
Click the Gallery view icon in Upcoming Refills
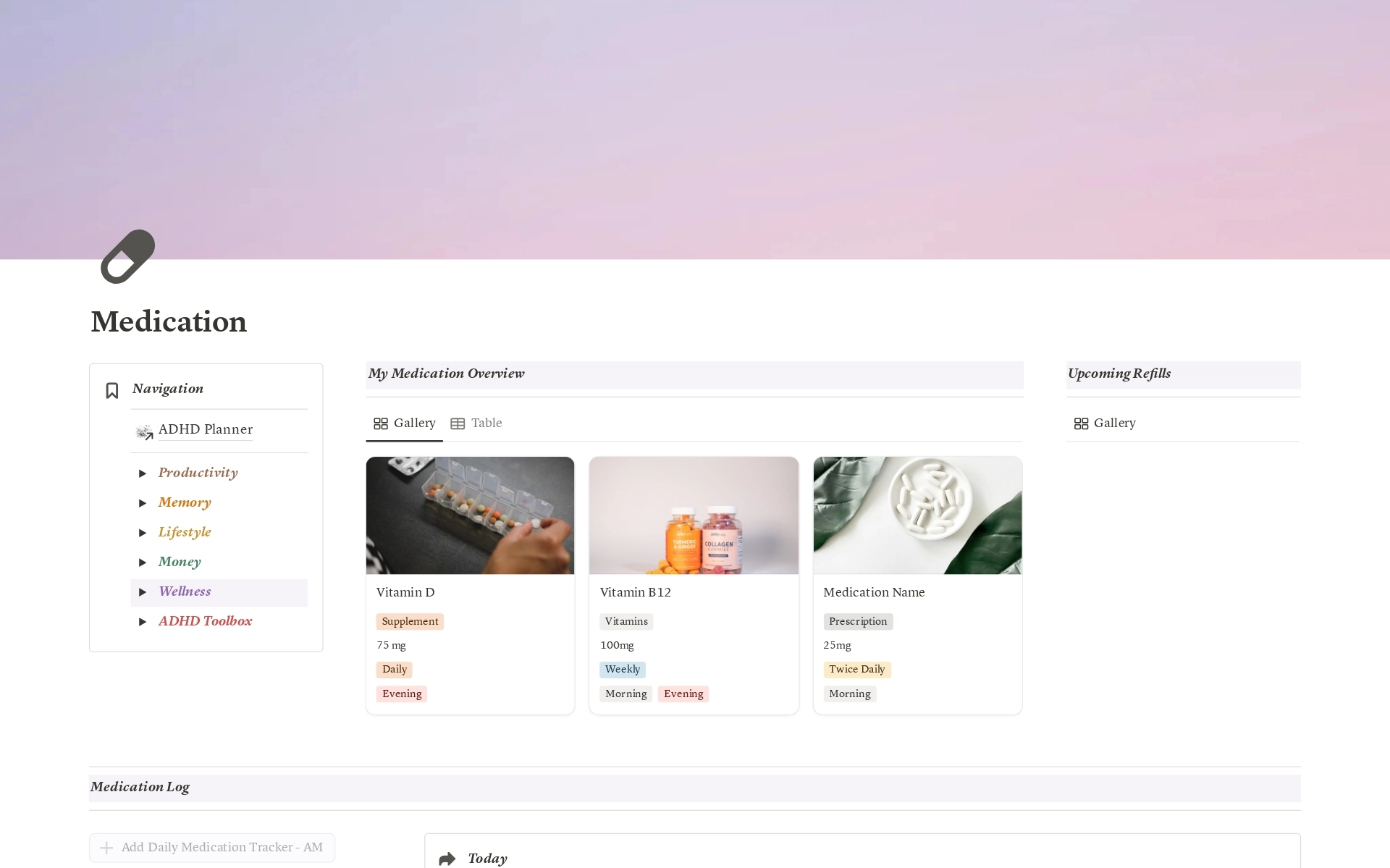pyautogui.click(x=1082, y=423)
